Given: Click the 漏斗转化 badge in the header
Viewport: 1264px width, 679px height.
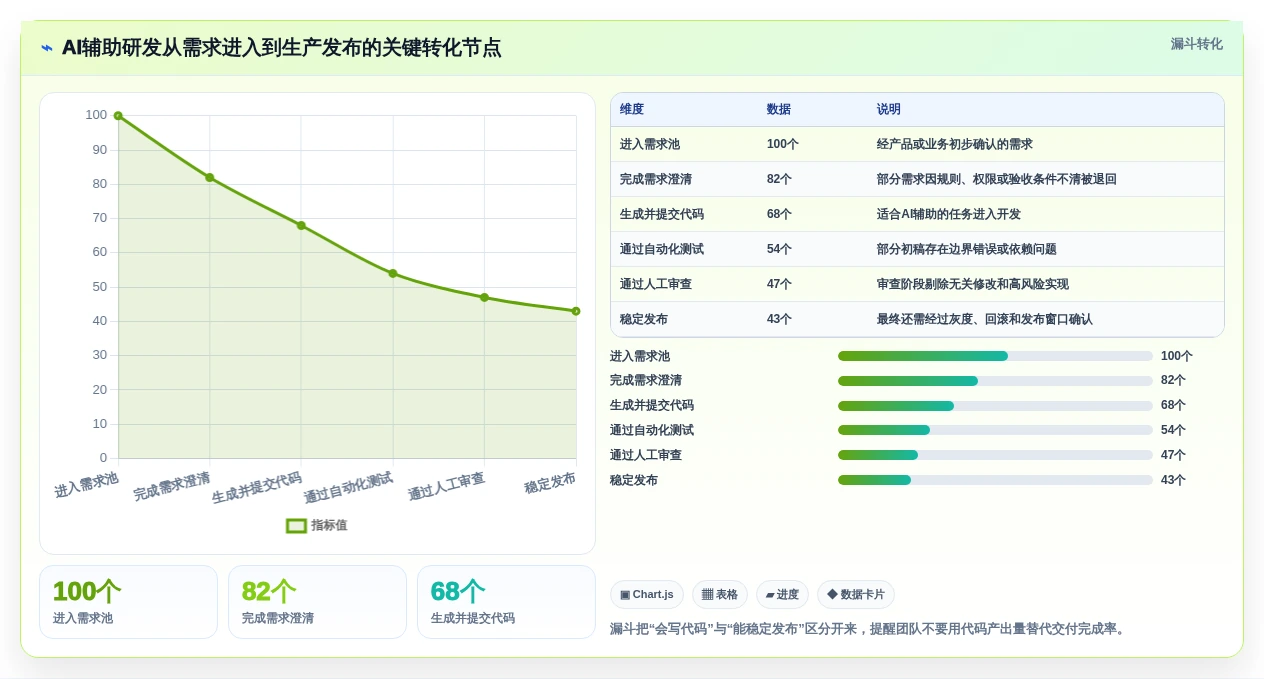Looking at the screenshot, I should 1196,44.
